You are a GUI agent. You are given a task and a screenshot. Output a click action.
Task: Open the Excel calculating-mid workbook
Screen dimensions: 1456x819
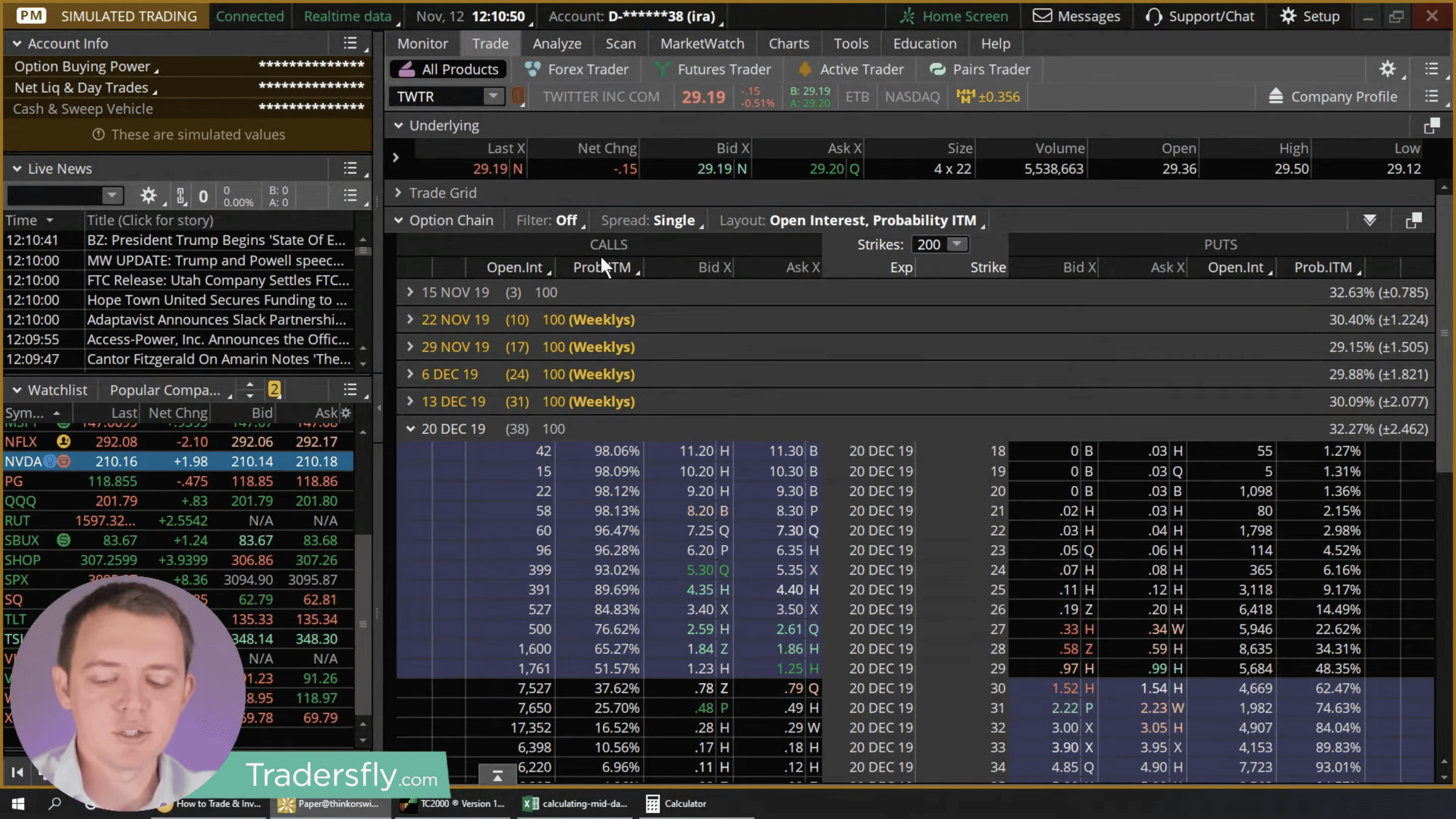pos(575,803)
